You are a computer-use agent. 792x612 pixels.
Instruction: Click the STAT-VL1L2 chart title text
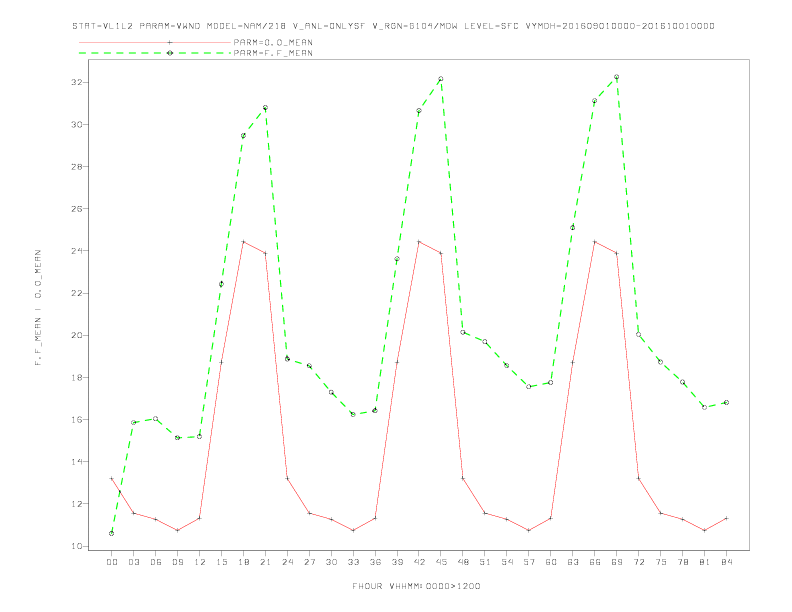click(393, 26)
